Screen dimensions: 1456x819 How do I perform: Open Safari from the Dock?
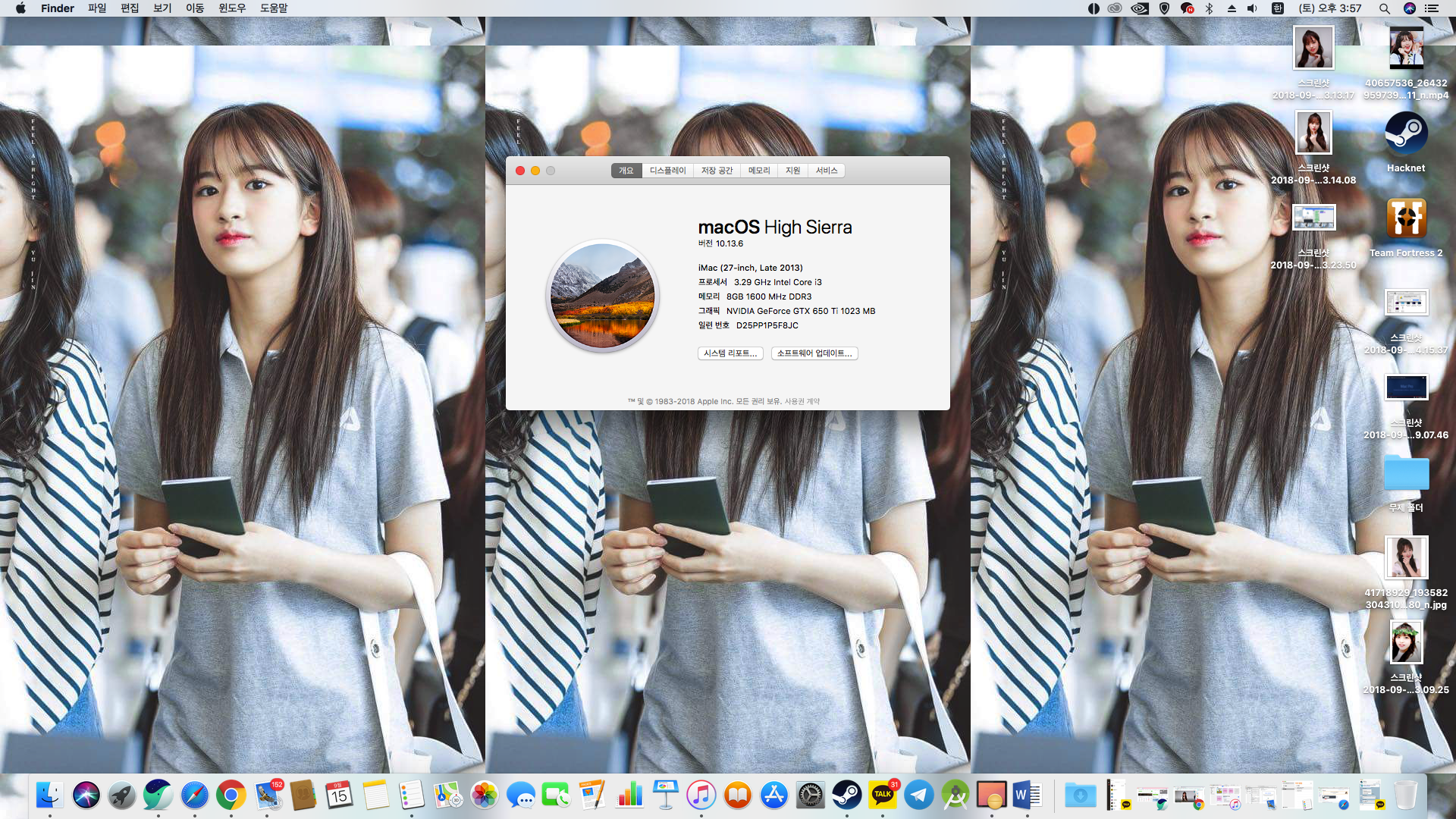[x=195, y=795]
